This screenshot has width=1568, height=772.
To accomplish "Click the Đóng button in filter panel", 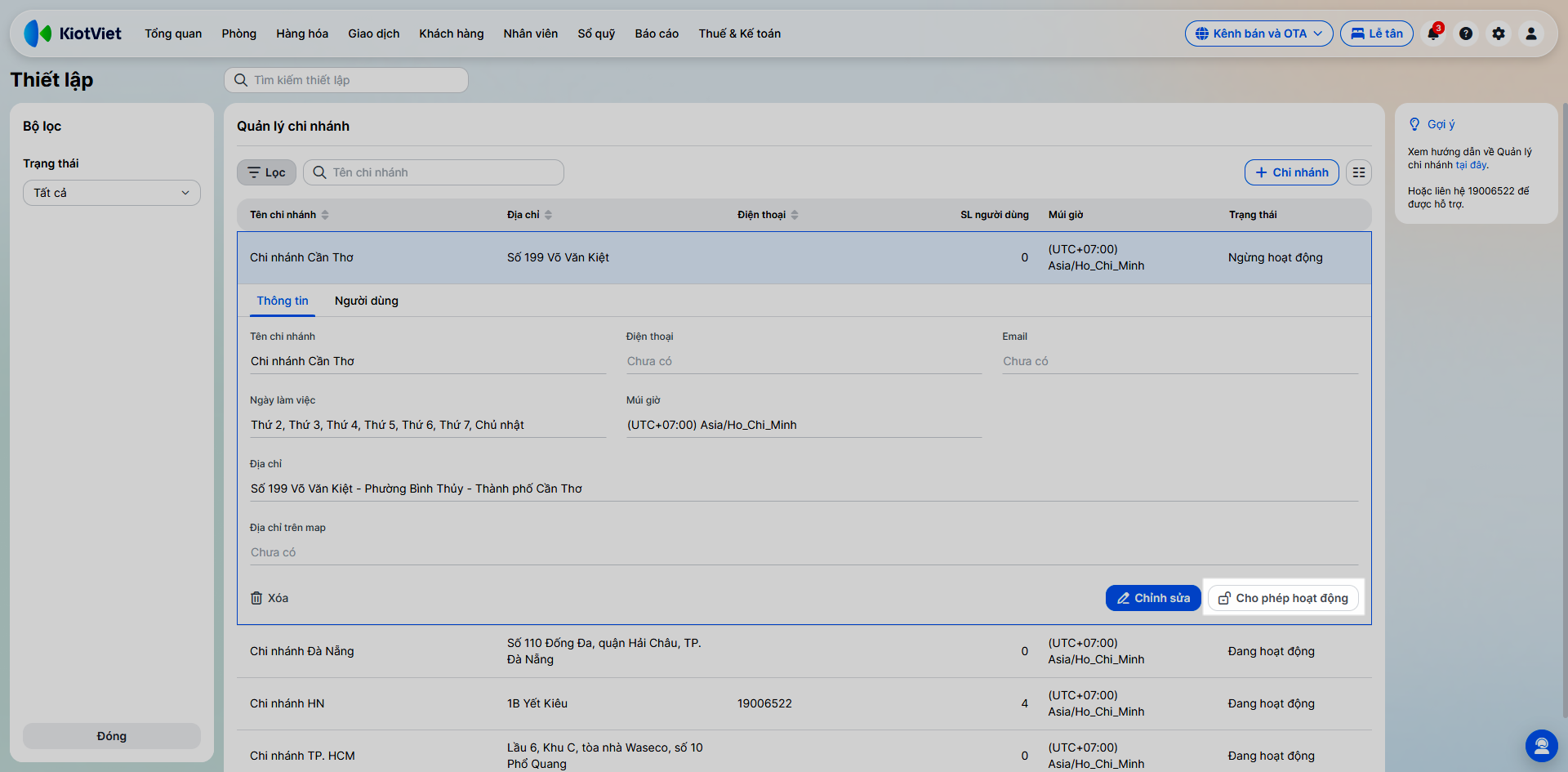I will point(112,736).
